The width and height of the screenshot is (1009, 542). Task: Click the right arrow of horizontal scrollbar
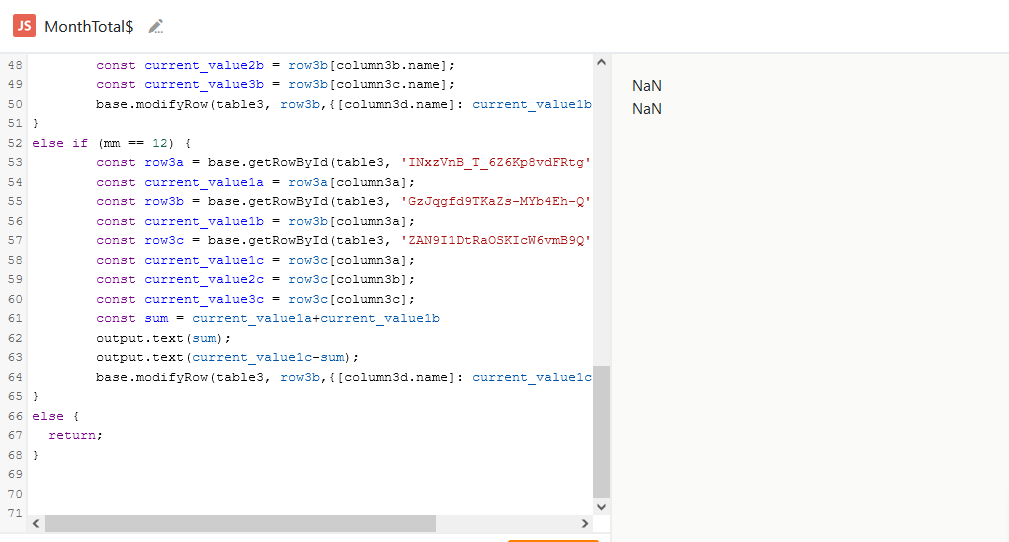[x=585, y=523]
